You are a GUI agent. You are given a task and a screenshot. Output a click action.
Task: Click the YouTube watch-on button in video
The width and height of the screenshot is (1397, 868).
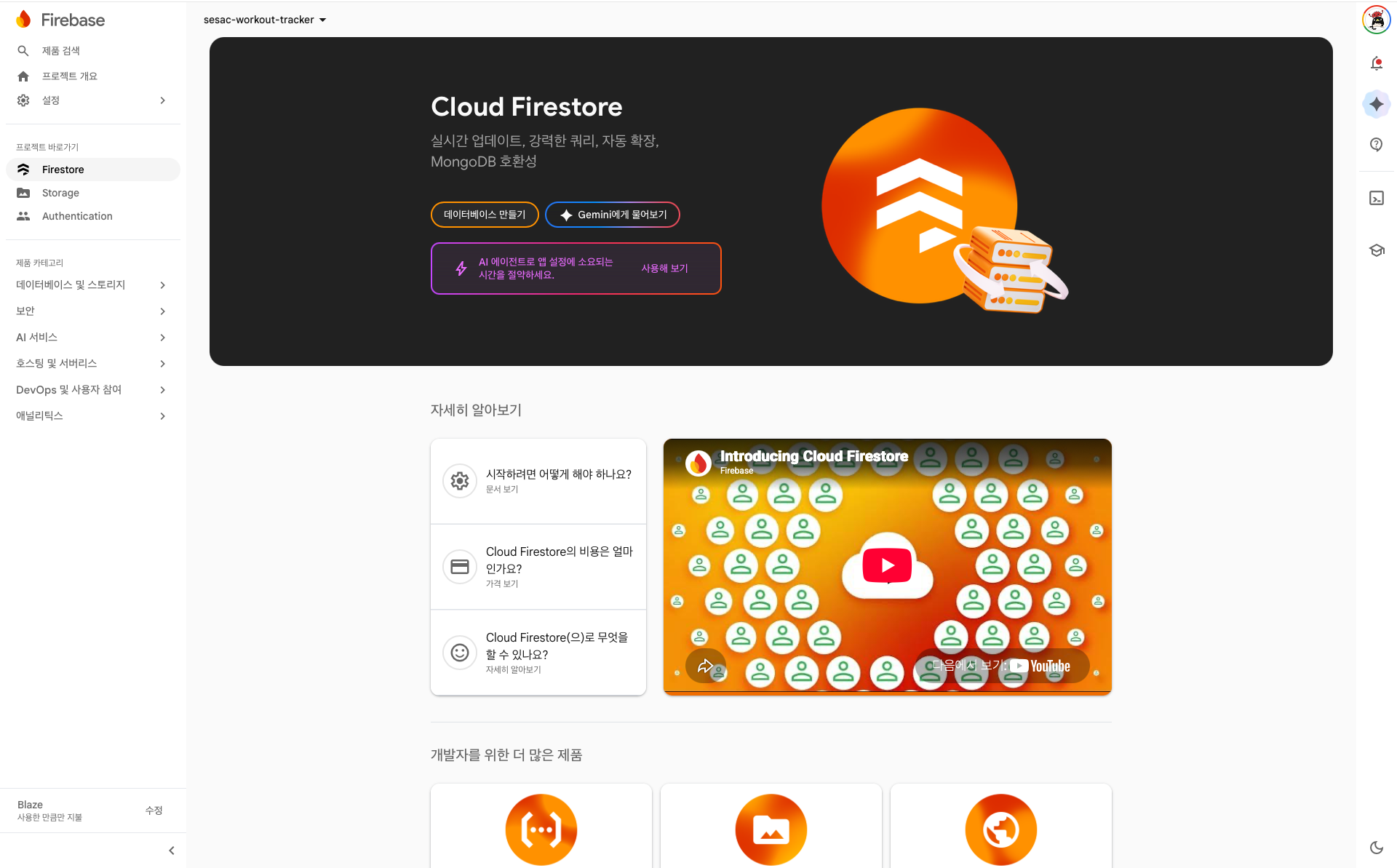(1002, 666)
